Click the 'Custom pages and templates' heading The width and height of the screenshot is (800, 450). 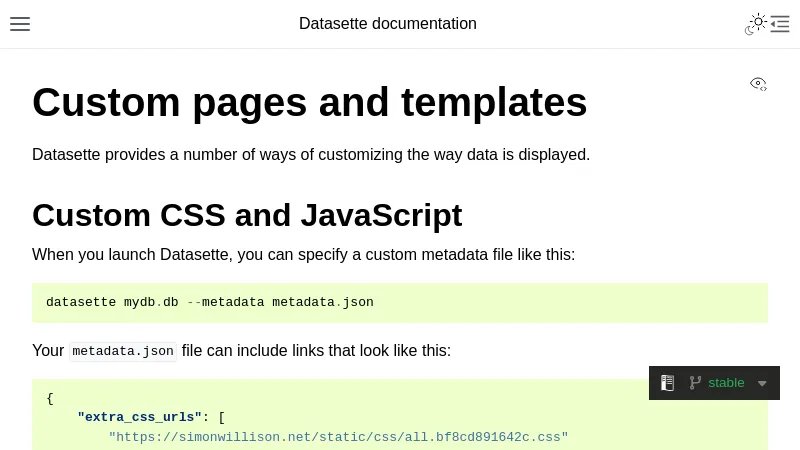[309, 102]
